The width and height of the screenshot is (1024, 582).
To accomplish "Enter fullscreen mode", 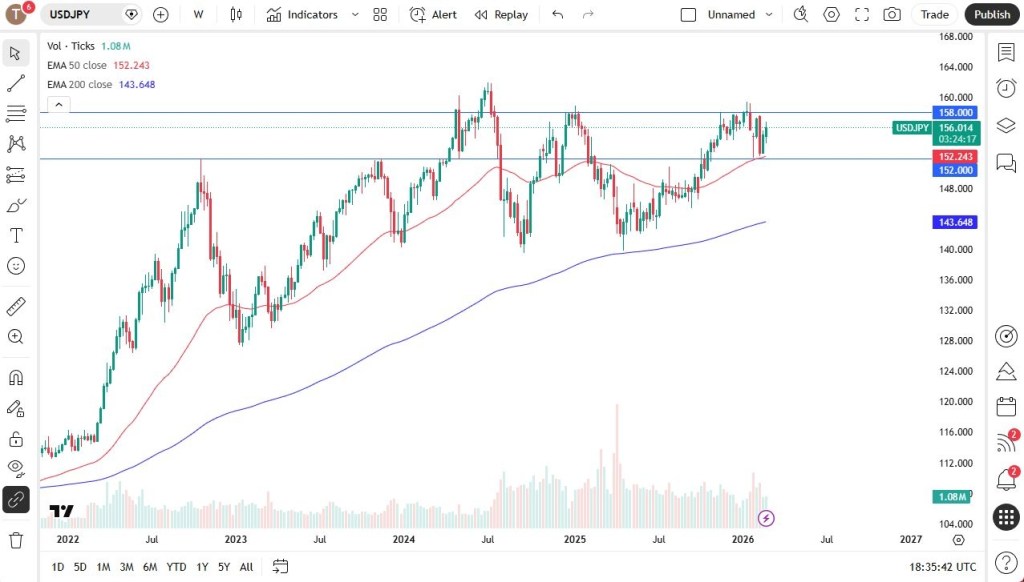I will 861,15.
